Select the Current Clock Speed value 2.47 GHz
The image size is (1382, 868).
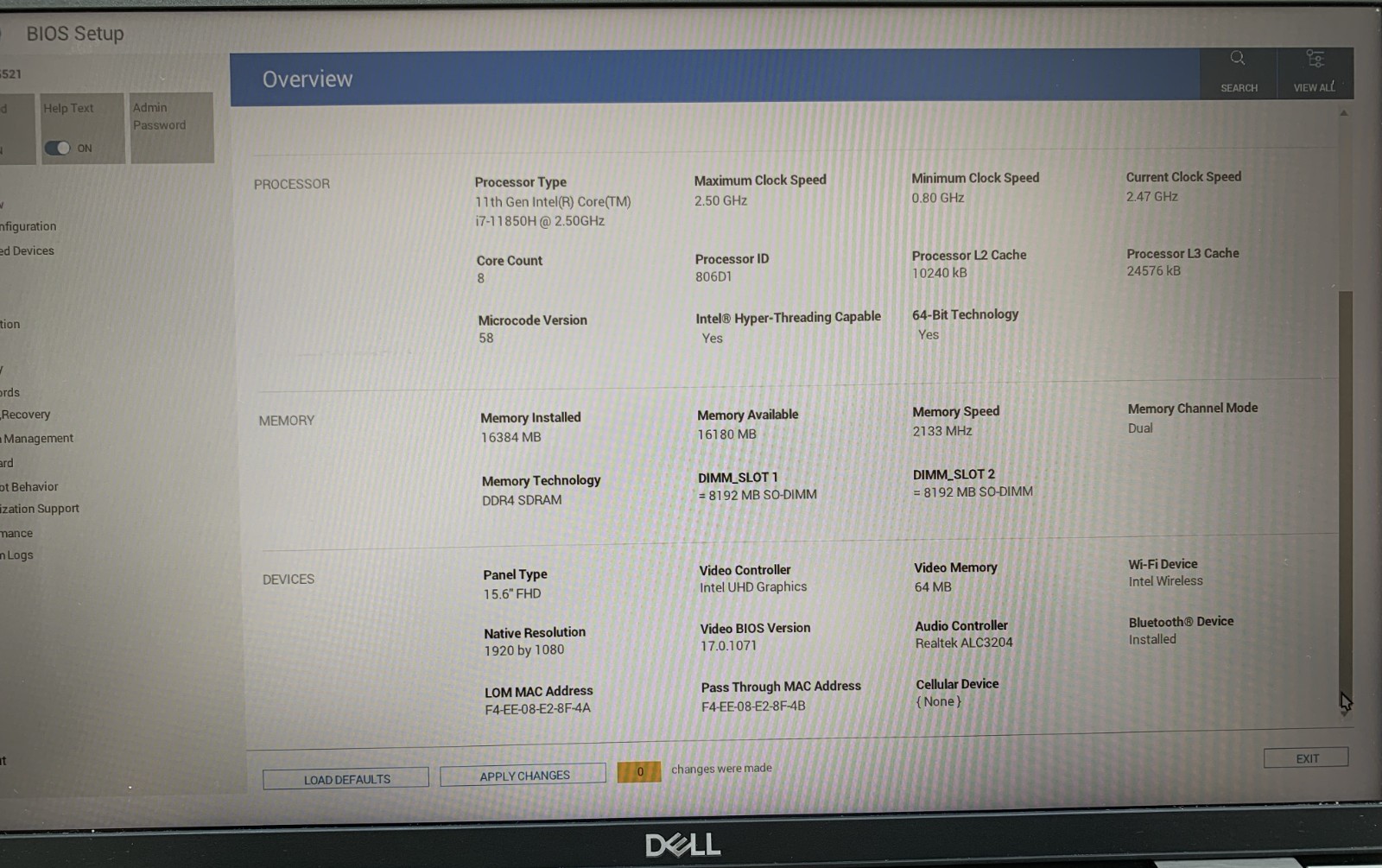1152,196
